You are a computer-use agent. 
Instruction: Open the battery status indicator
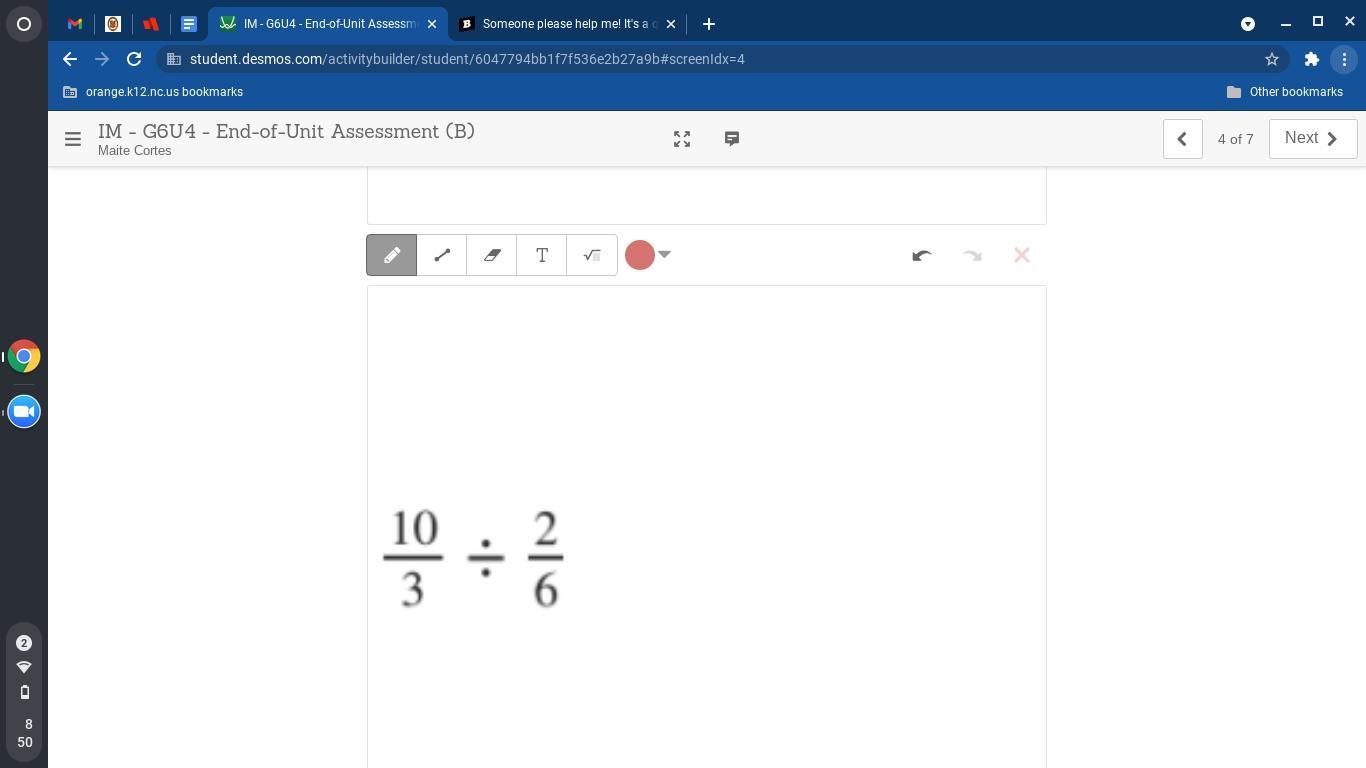[x=24, y=692]
